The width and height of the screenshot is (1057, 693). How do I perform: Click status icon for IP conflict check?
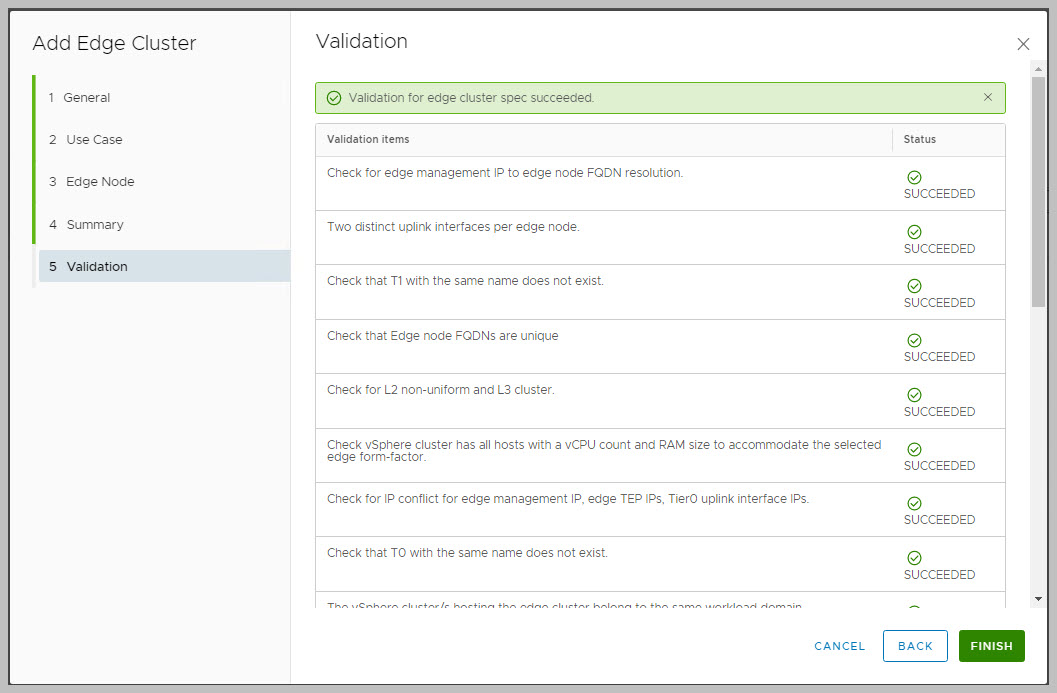click(914, 503)
